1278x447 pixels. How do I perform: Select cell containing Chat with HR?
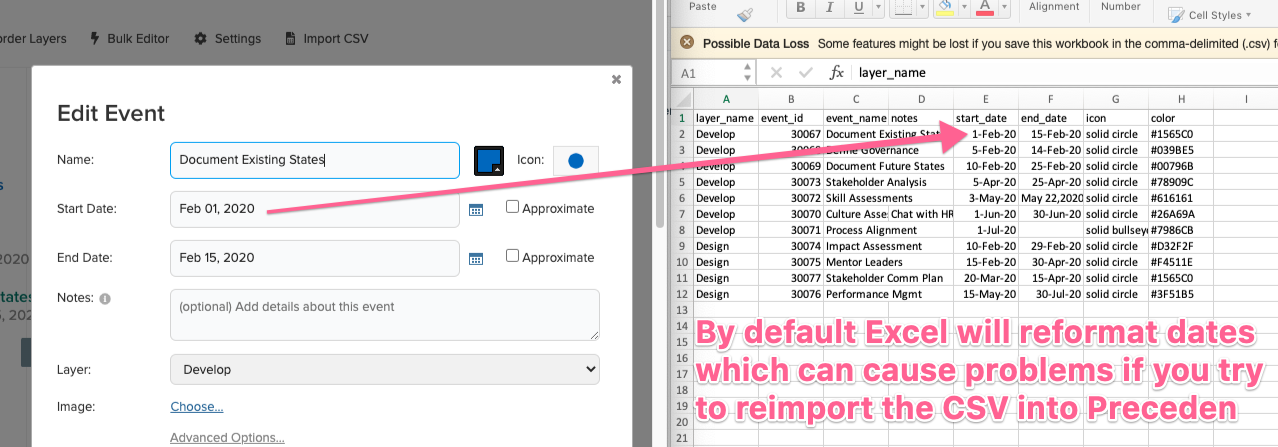[x=921, y=214]
